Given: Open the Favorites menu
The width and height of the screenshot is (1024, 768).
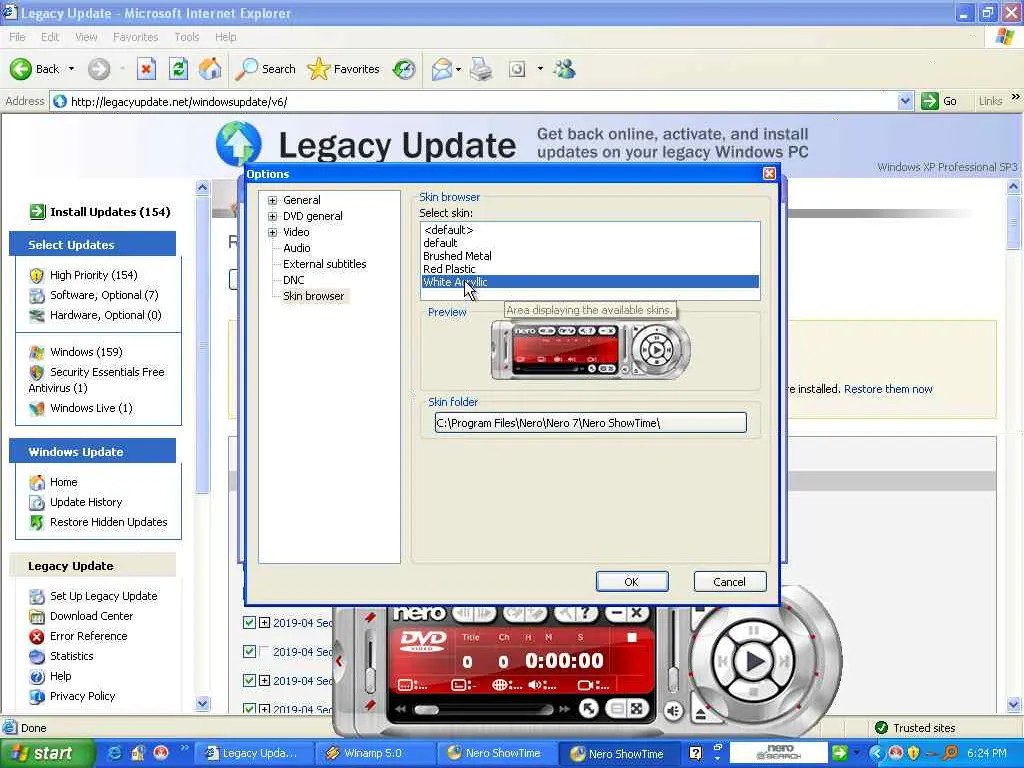Looking at the screenshot, I should click(x=135, y=37).
